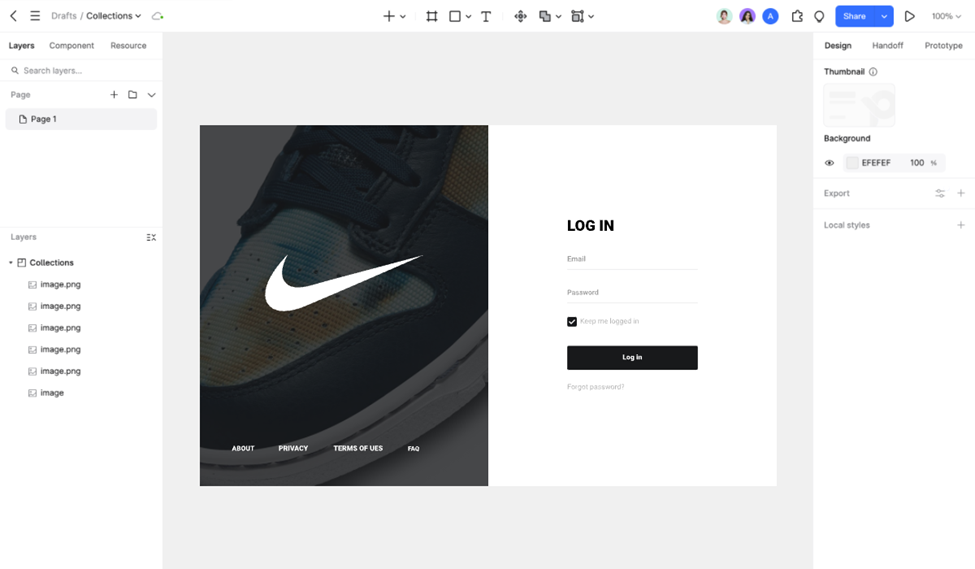
Task: Click the second purple user avatar
Action: [x=747, y=16]
